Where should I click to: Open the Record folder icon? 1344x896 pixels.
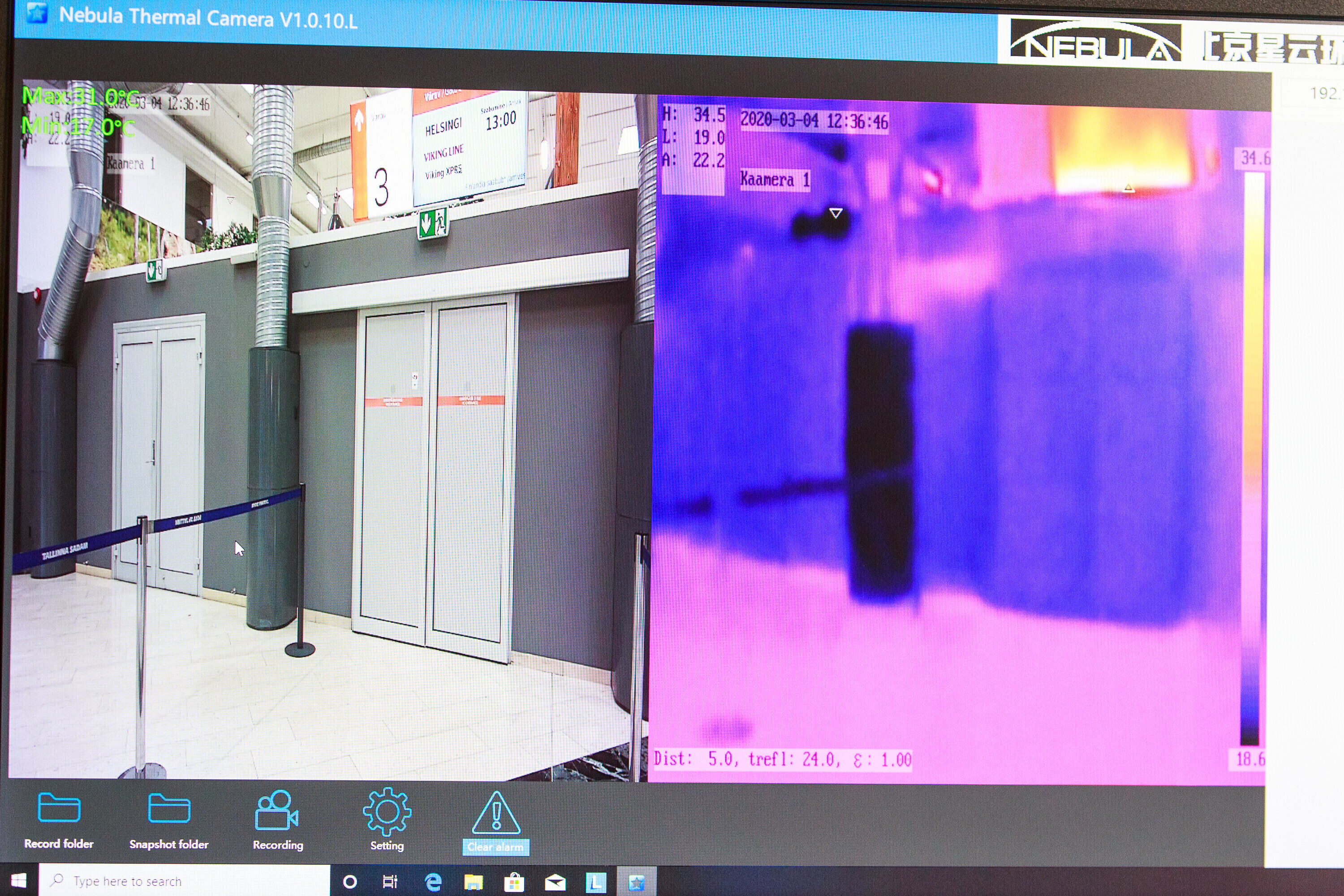tap(58, 807)
